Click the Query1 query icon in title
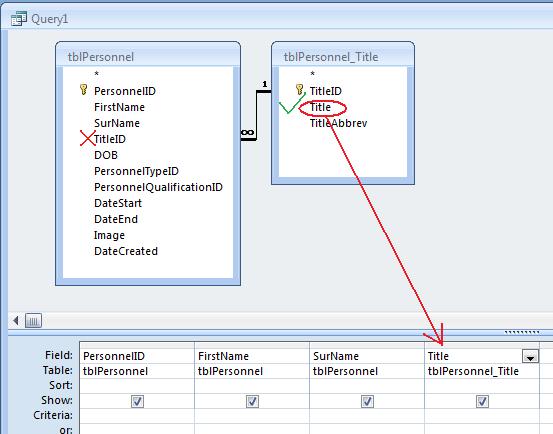The image size is (553, 434). click(x=18, y=19)
